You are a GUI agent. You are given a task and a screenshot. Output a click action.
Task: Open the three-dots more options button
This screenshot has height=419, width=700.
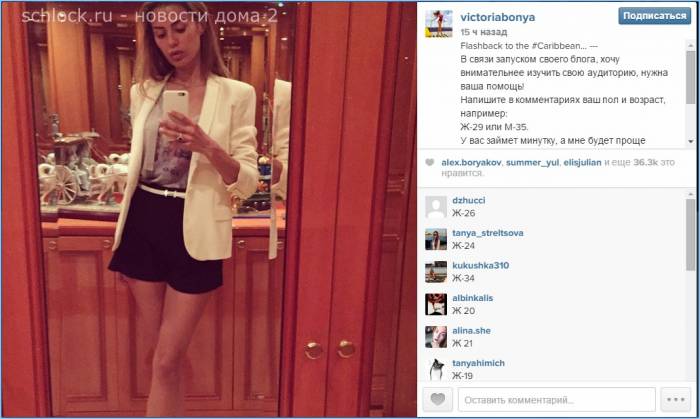pyautogui.click(x=675, y=399)
